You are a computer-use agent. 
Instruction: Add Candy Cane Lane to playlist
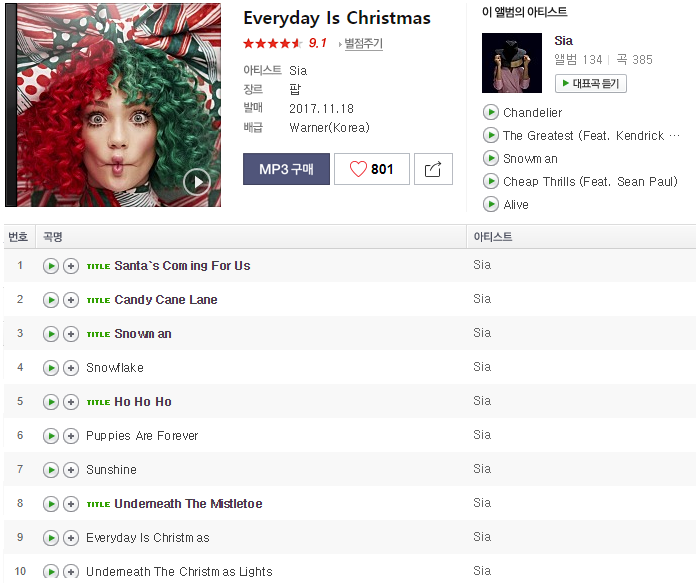(x=71, y=300)
